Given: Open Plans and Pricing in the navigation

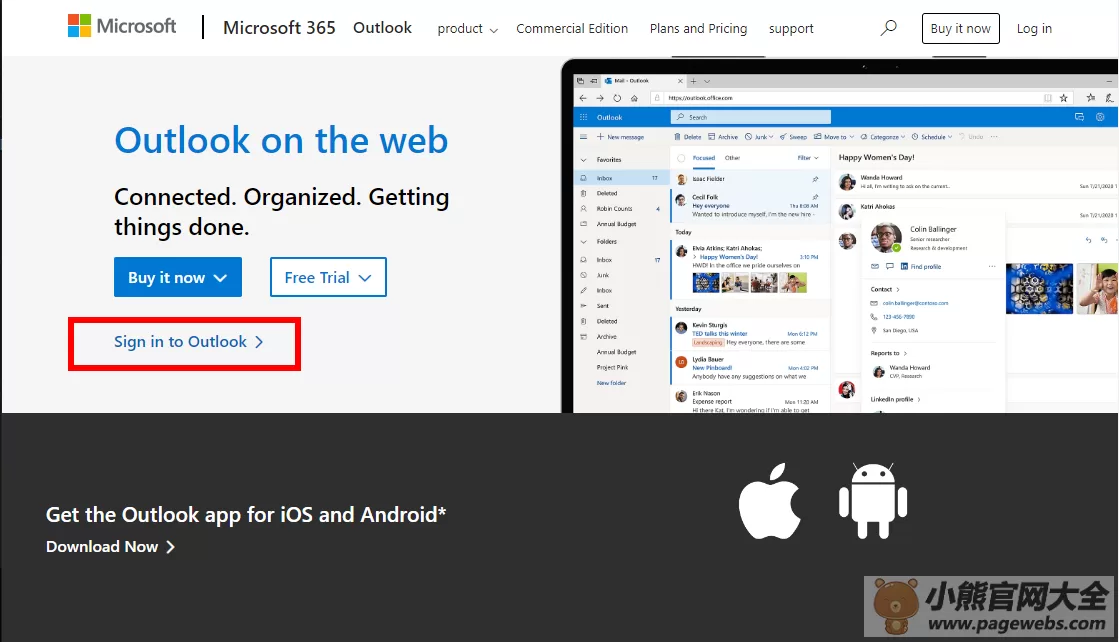Looking at the screenshot, I should click(698, 29).
